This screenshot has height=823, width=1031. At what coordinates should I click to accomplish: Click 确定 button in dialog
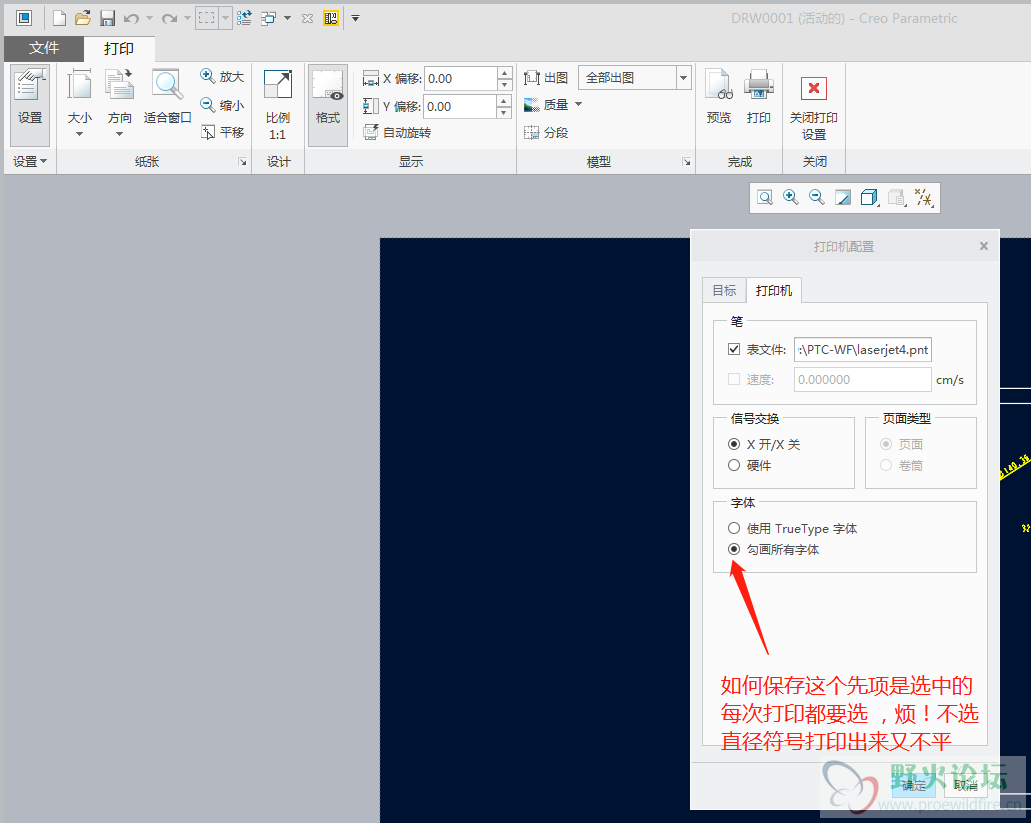pyautogui.click(x=913, y=786)
